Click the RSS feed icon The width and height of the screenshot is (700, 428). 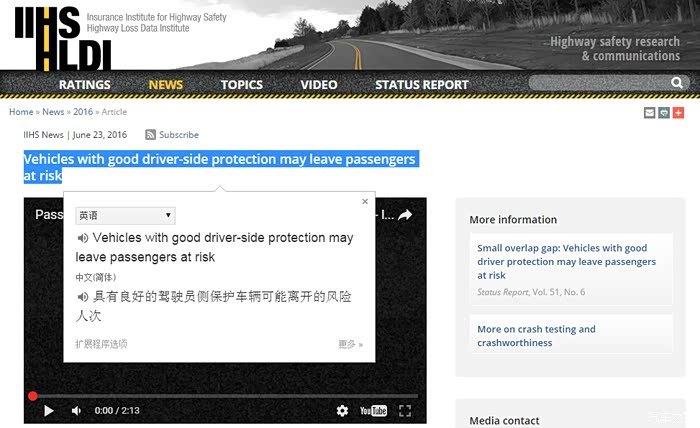point(150,135)
